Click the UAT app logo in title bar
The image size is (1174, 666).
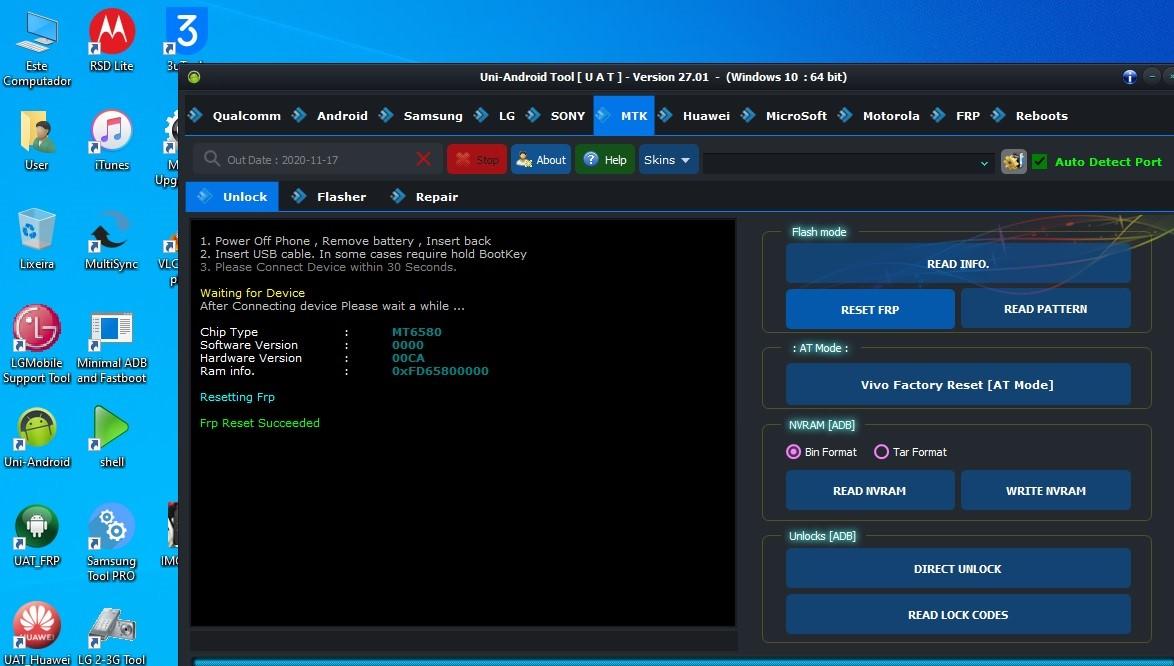pos(194,77)
